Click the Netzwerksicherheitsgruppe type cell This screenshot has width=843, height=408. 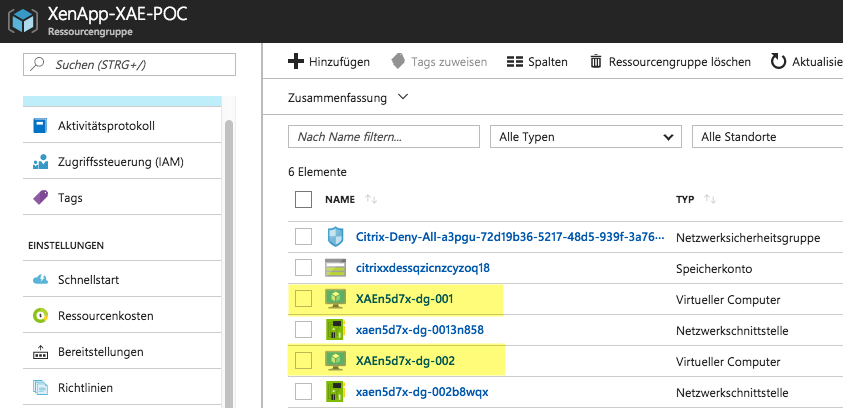[x=748, y=237]
